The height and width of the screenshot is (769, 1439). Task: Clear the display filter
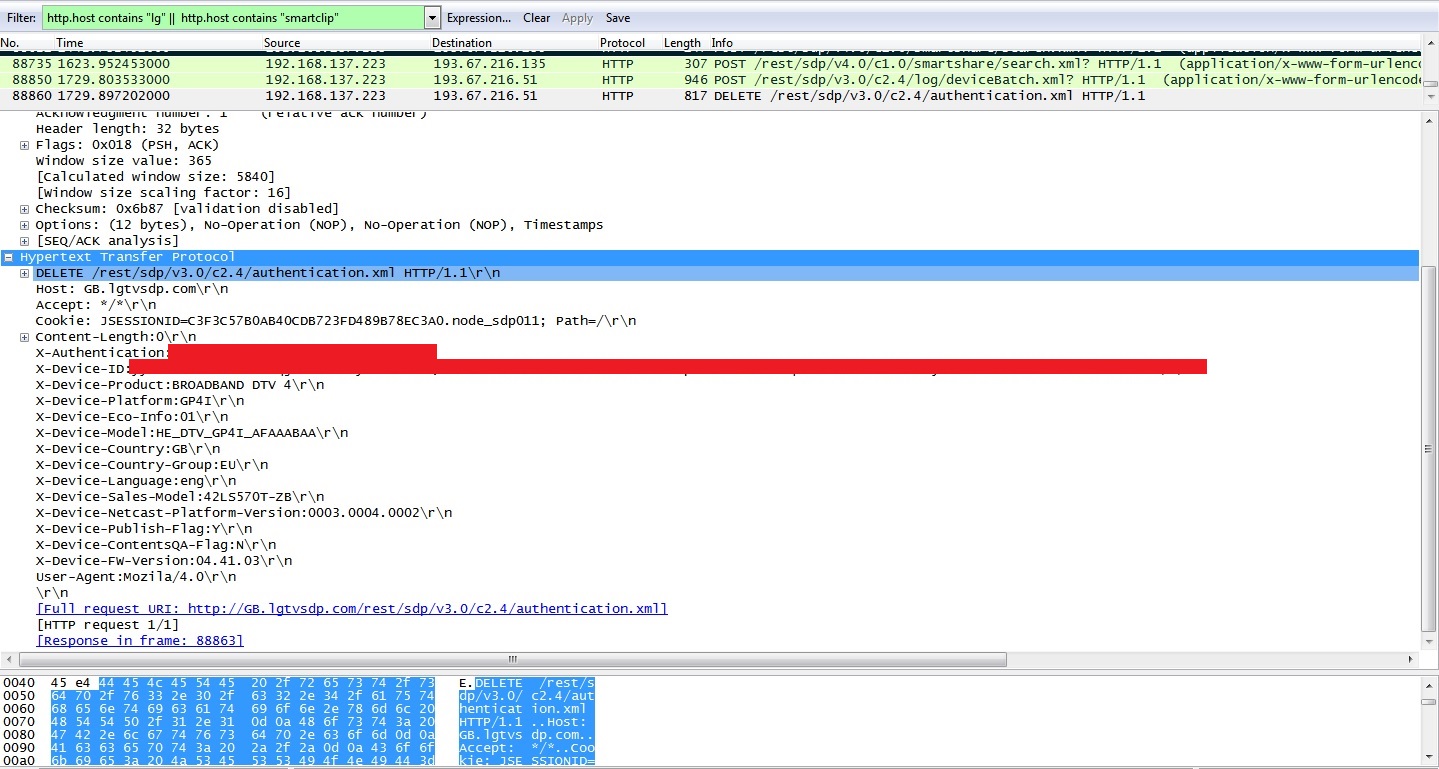click(537, 18)
